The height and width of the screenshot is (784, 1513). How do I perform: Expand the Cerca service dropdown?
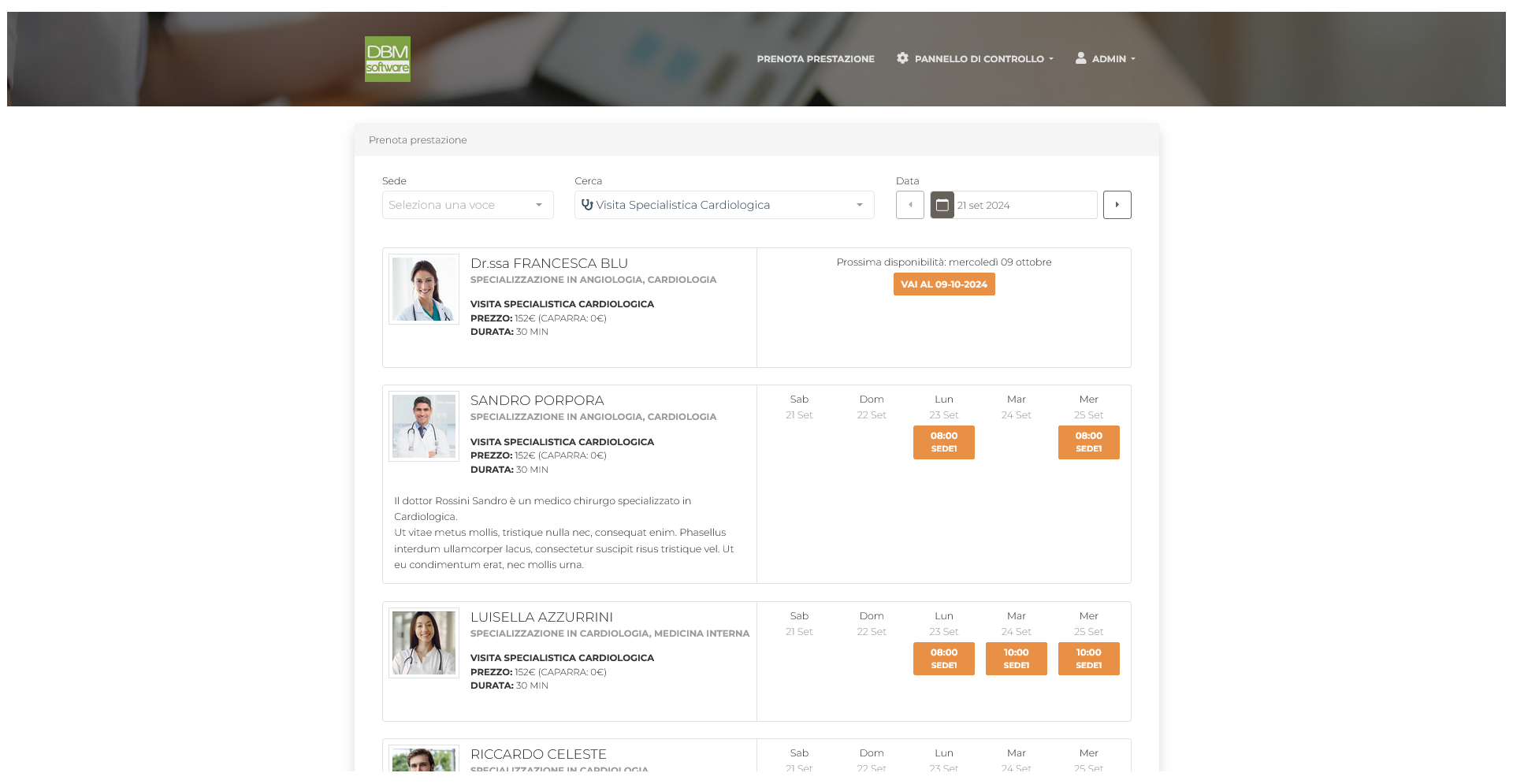(x=724, y=205)
